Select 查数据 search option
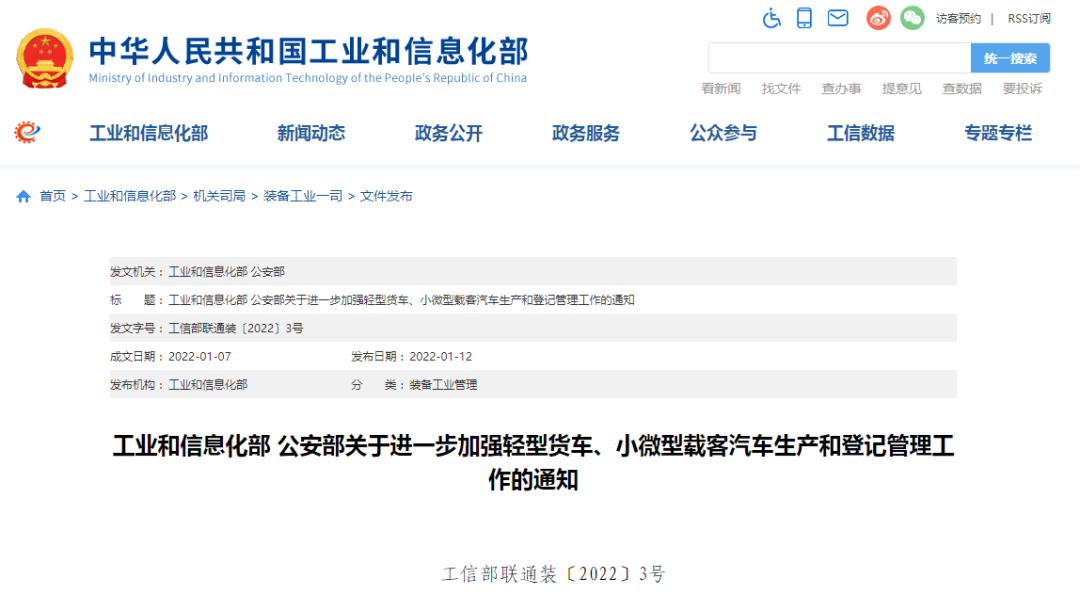Image resolution: width=1080 pixels, height=595 pixels. point(962,88)
